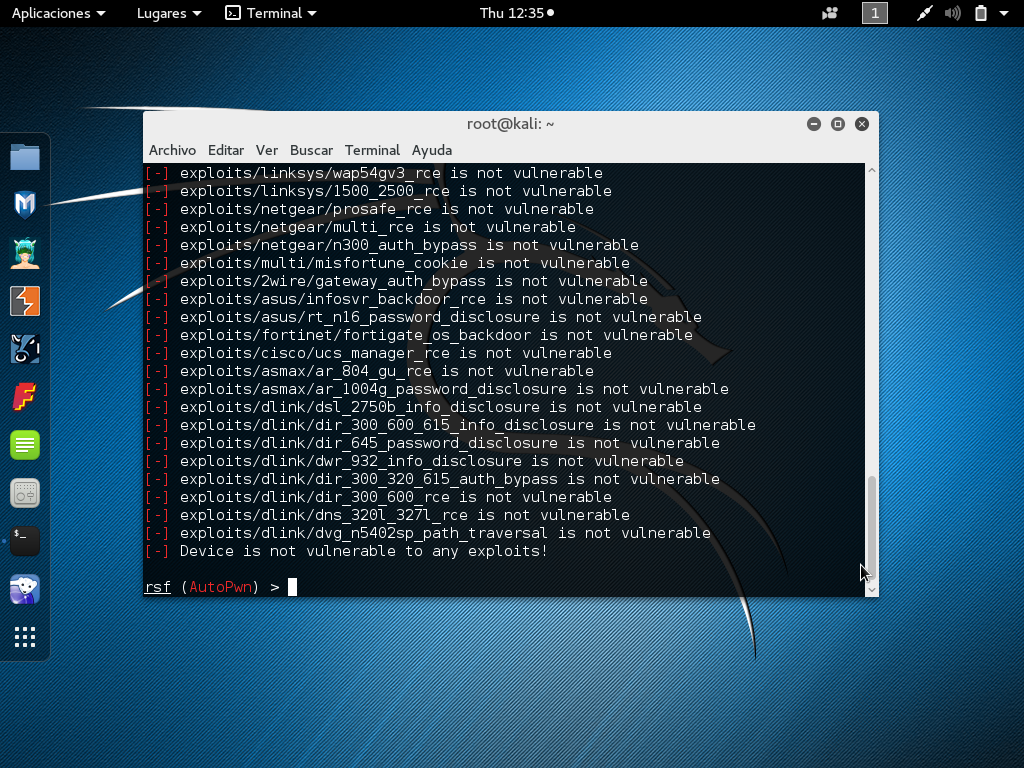Image resolution: width=1024 pixels, height=768 pixels.
Task: Expand the Lugares menu
Action: click(162, 13)
